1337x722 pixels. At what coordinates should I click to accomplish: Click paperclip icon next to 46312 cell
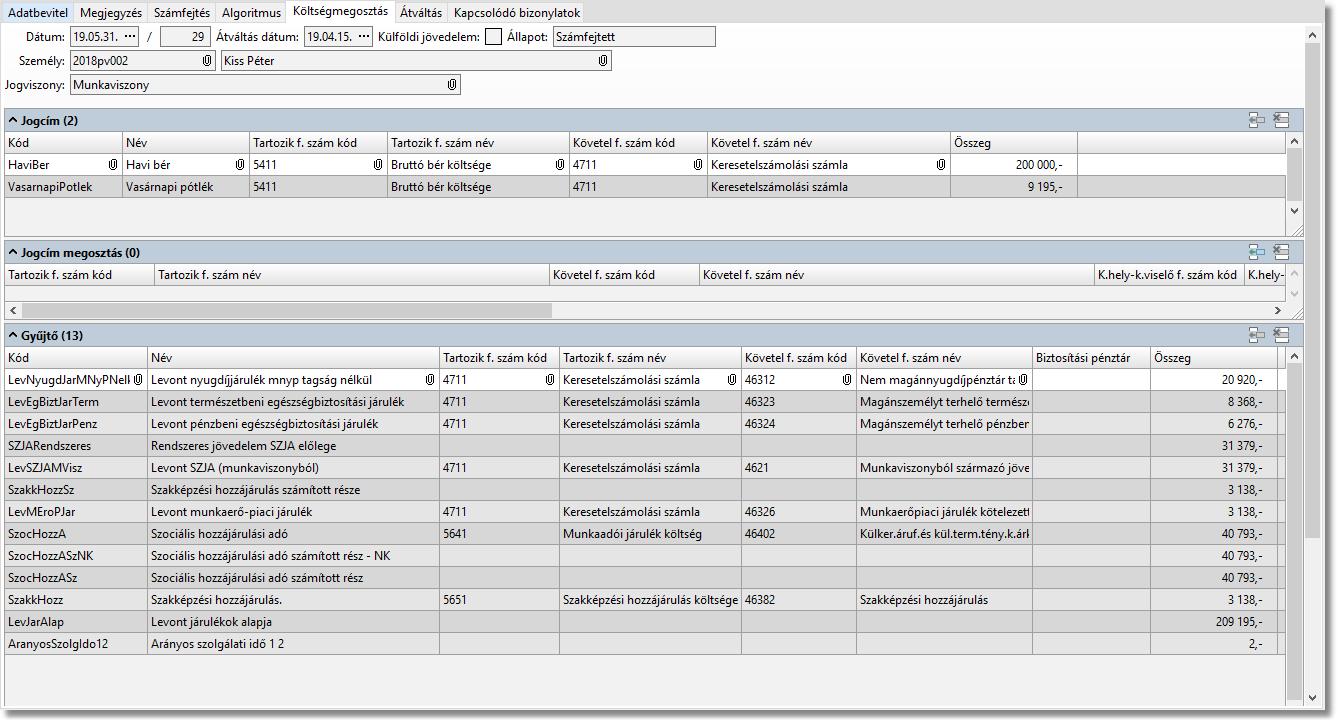pos(847,380)
